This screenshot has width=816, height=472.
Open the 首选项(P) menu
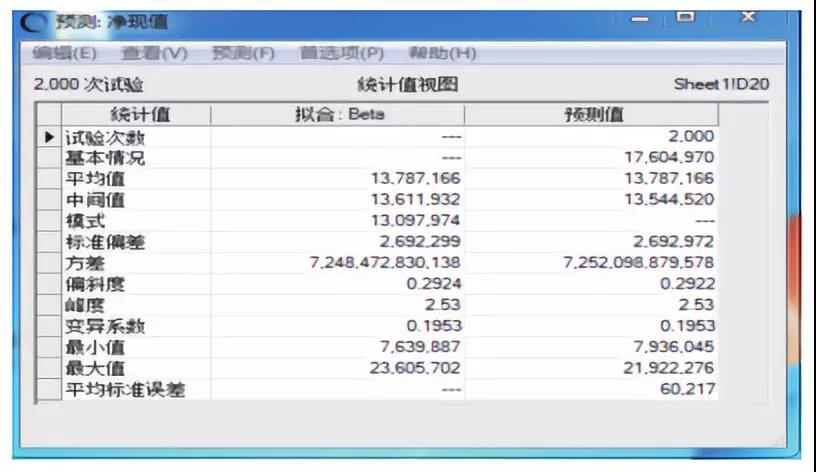[341, 53]
